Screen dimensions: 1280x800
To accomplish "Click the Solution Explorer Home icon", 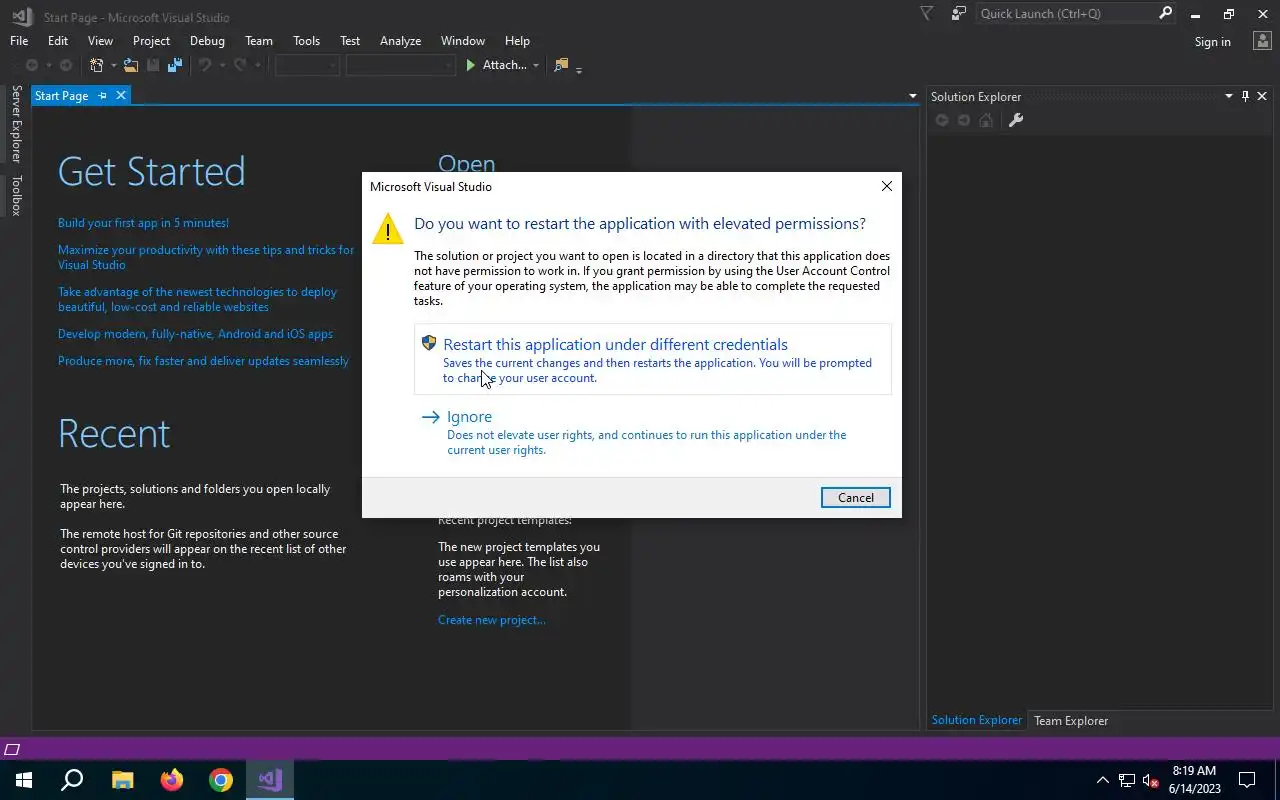I will coord(986,120).
